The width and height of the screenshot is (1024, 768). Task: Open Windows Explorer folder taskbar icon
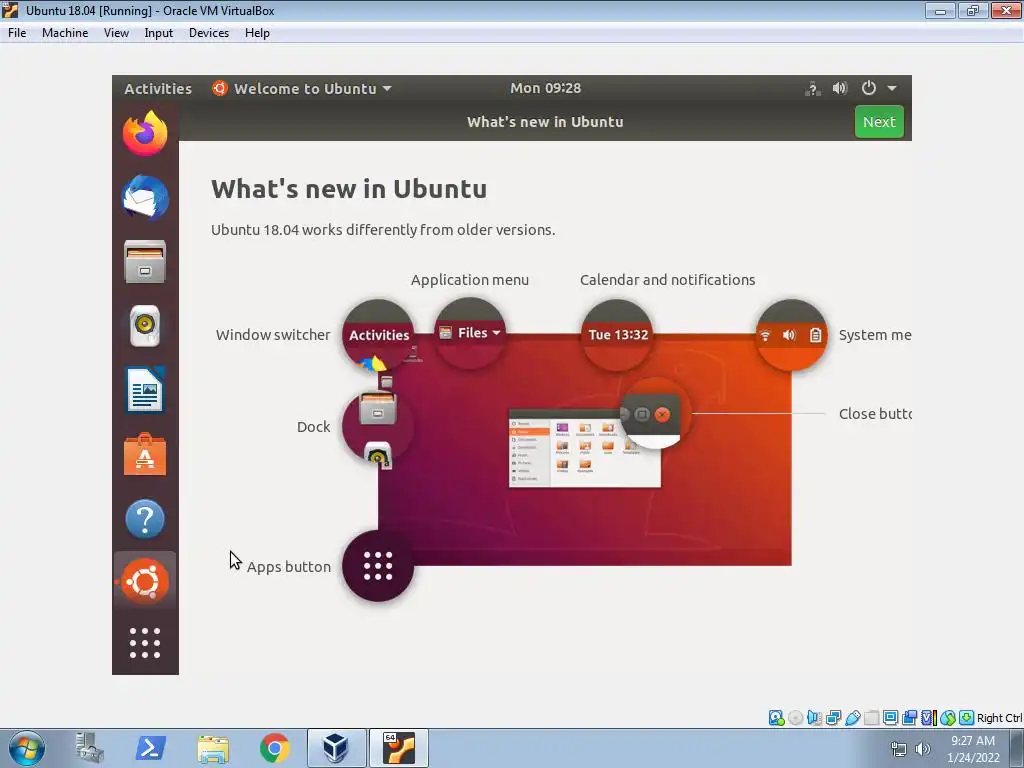coord(213,749)
